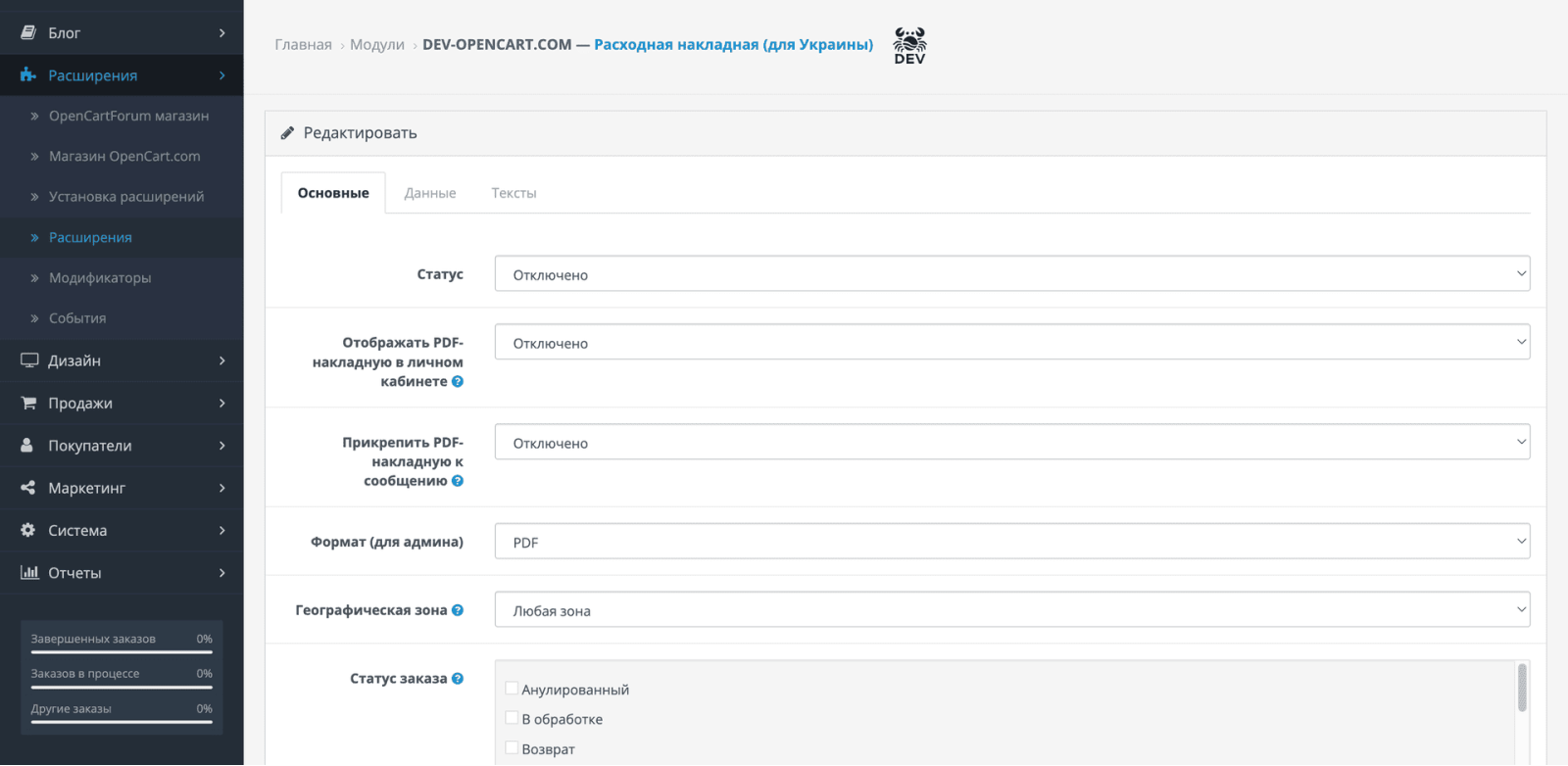Screen dimensions: 1568x766
Task: Click help icon next to Географическая зона
Action: click(x=458, y=610)
